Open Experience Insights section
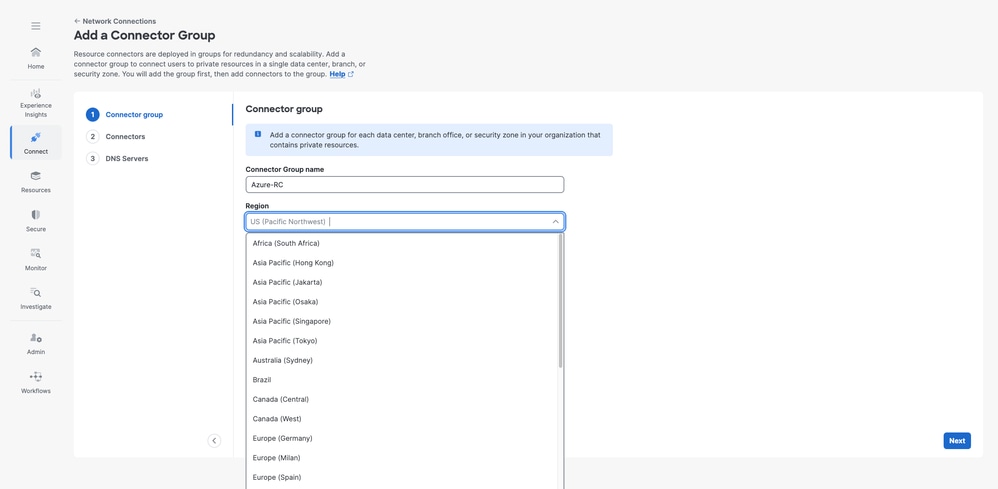 tap(36, 103)
